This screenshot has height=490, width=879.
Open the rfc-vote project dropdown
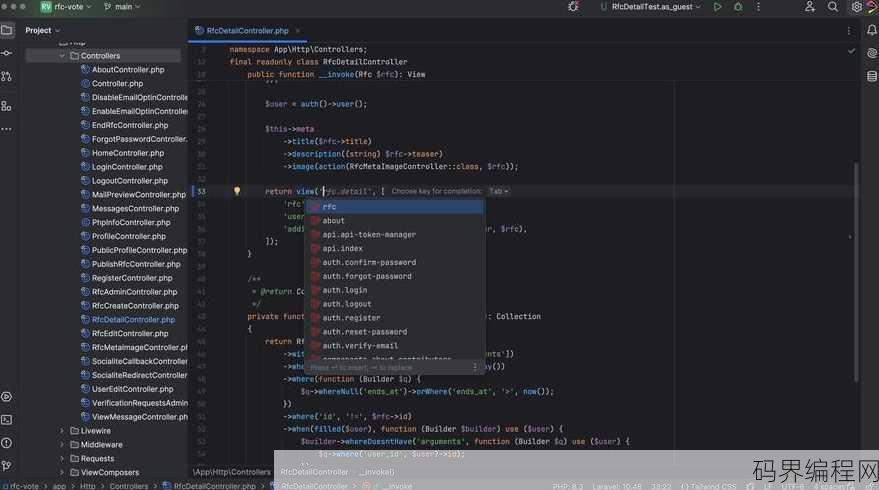click(x=66, y=7)
